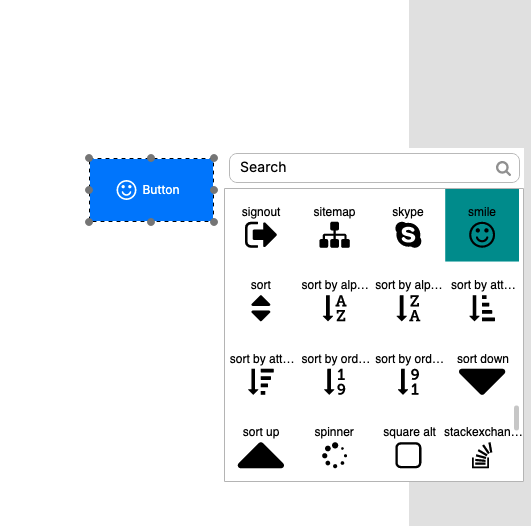Screen dimensions: 531x526
Task: Select the sort down triangle icon
Action: 482,382
